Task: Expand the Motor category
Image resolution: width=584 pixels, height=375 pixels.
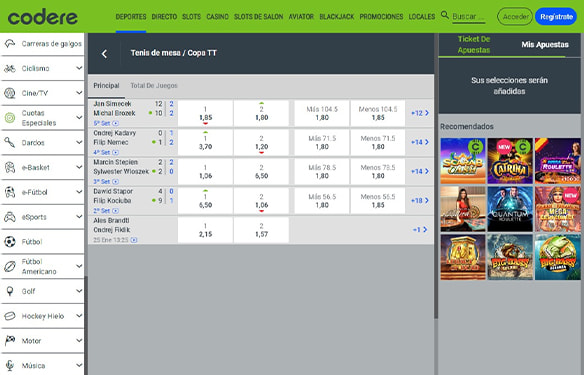Action: (x=79, y=340)
